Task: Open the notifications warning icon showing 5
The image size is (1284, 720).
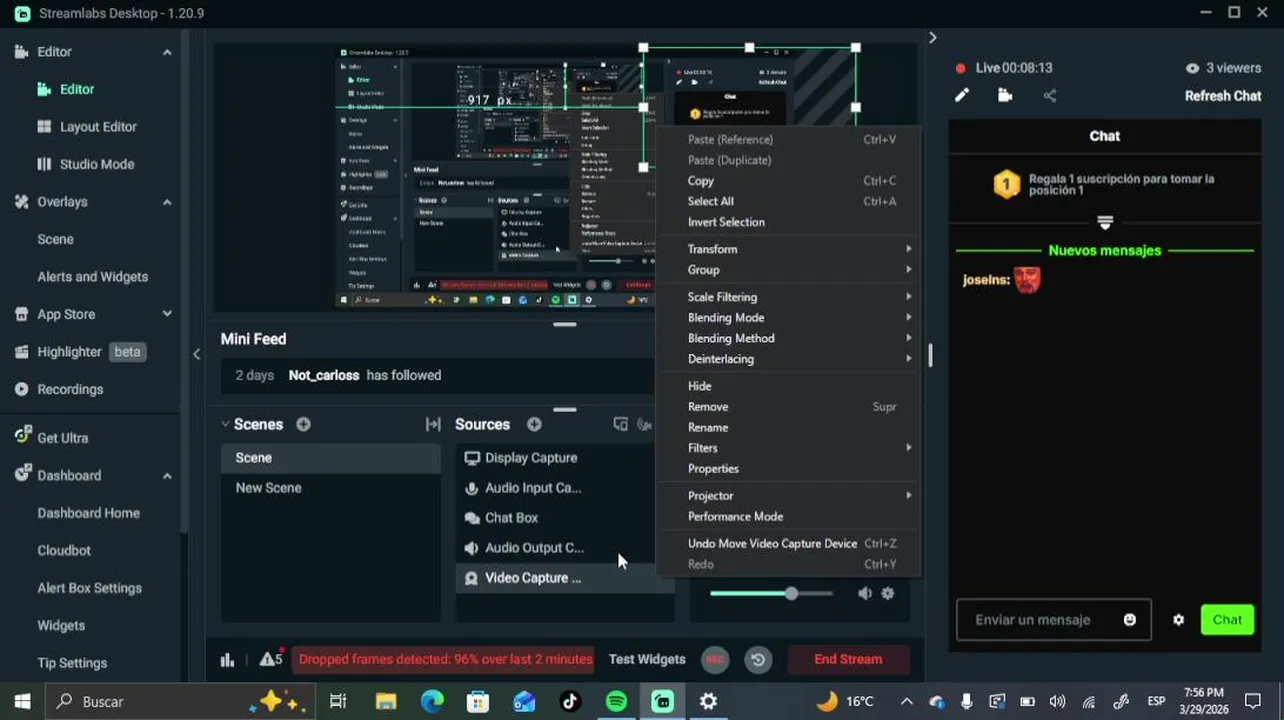Action: pyautogui.click(x=271, y=659)
